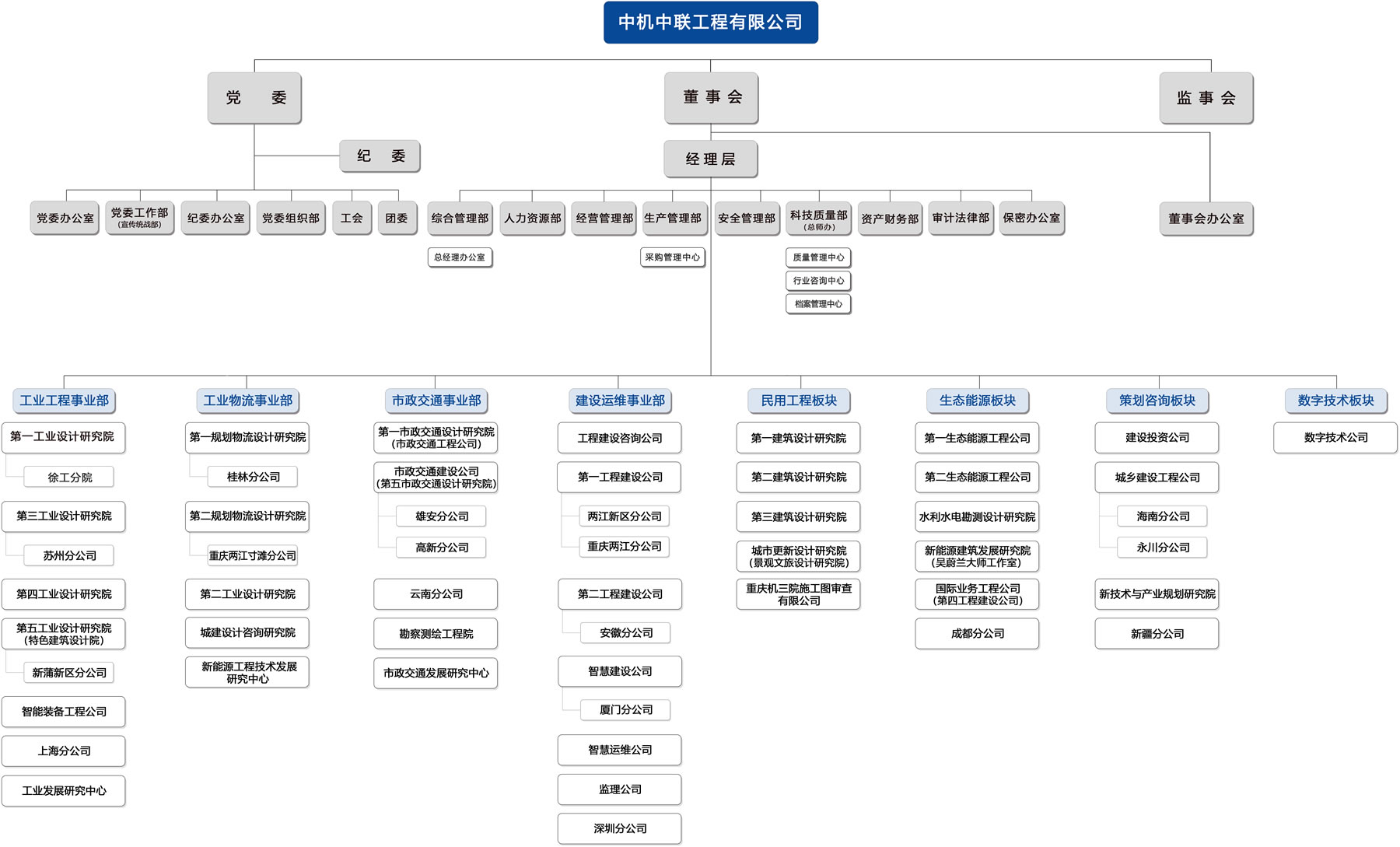This screenshot has height=847, width=1400.
Task: Select the small 总经理办公室 box
Action: coord(460,257)
